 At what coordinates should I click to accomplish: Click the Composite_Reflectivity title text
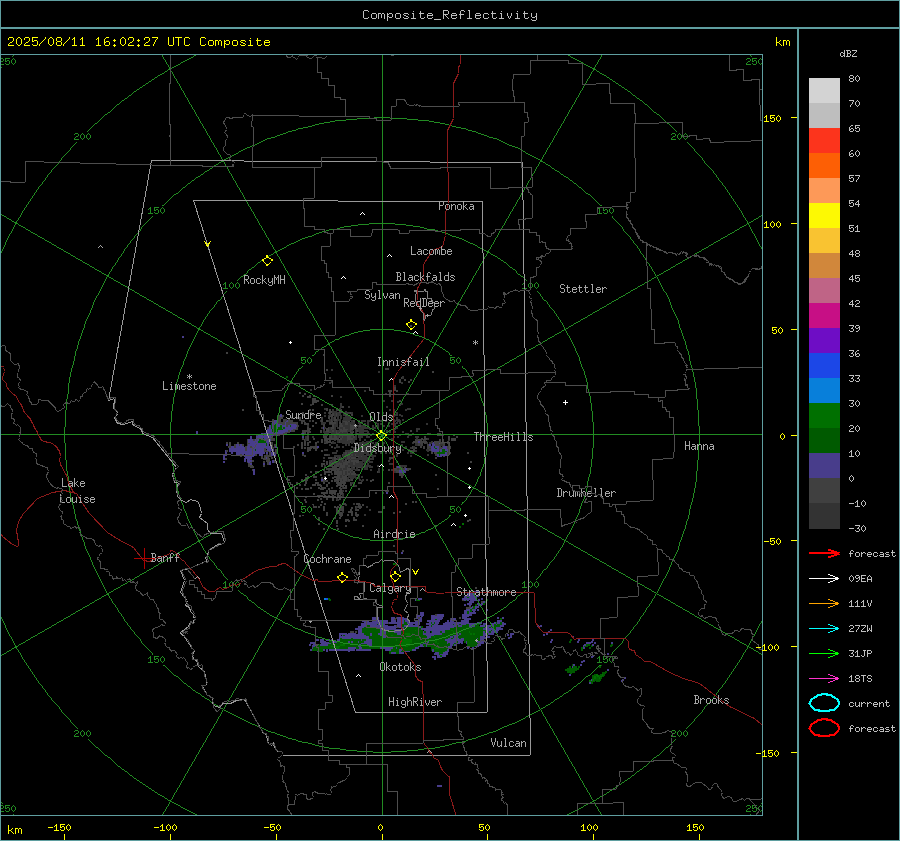coord(449,15)
